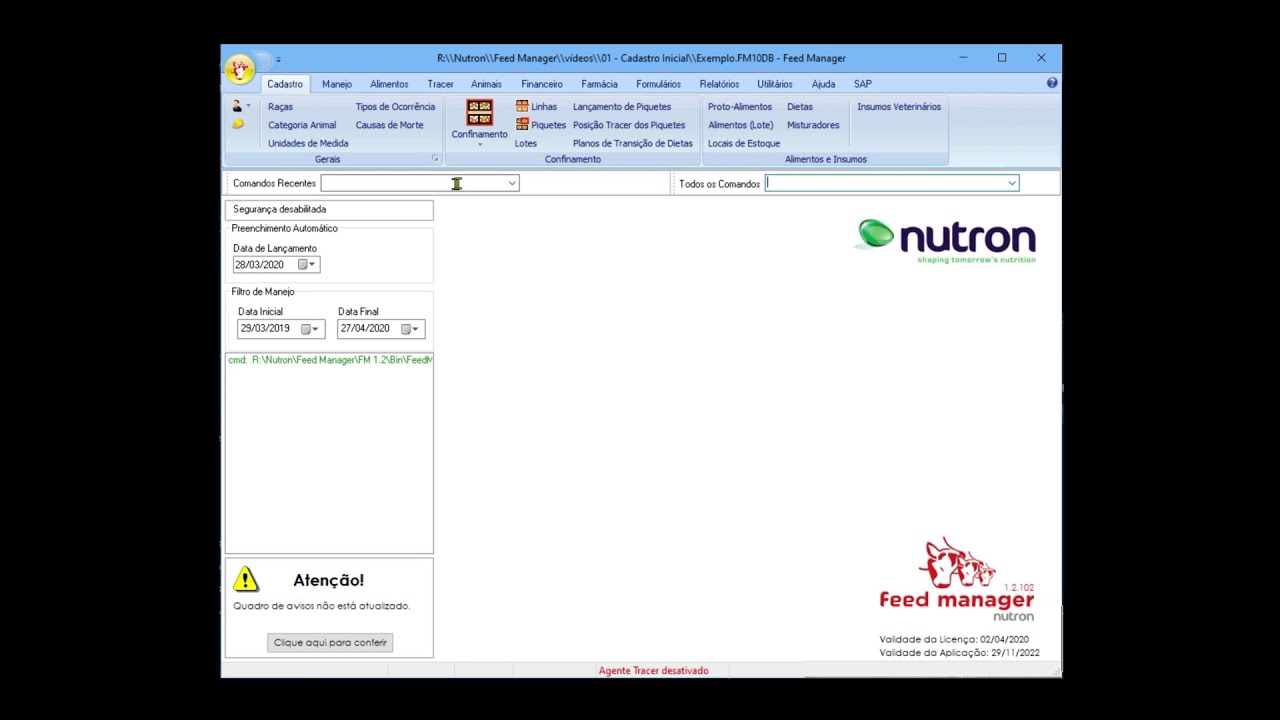Open the Alimentos ribbon tab
Viewport: 1280px width, 720px height.
(x=389, y=84)
